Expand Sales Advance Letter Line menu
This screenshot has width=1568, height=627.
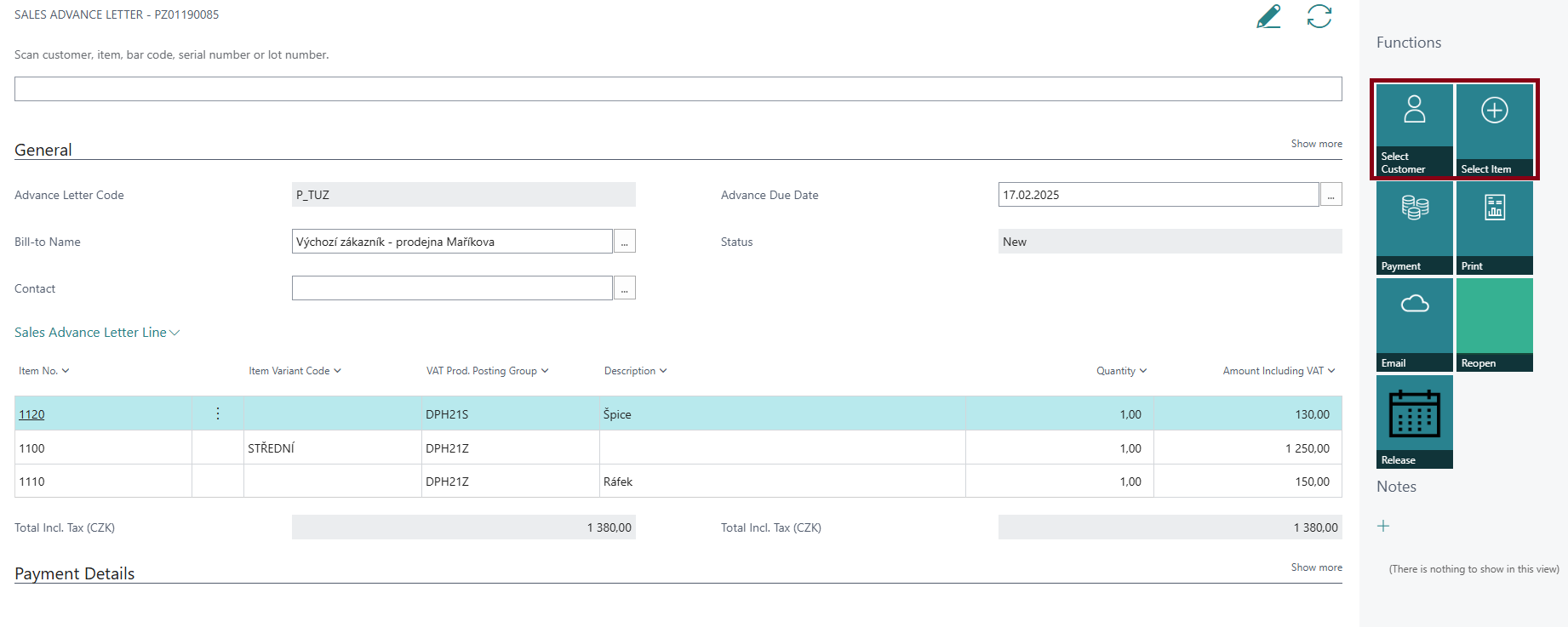97,333
